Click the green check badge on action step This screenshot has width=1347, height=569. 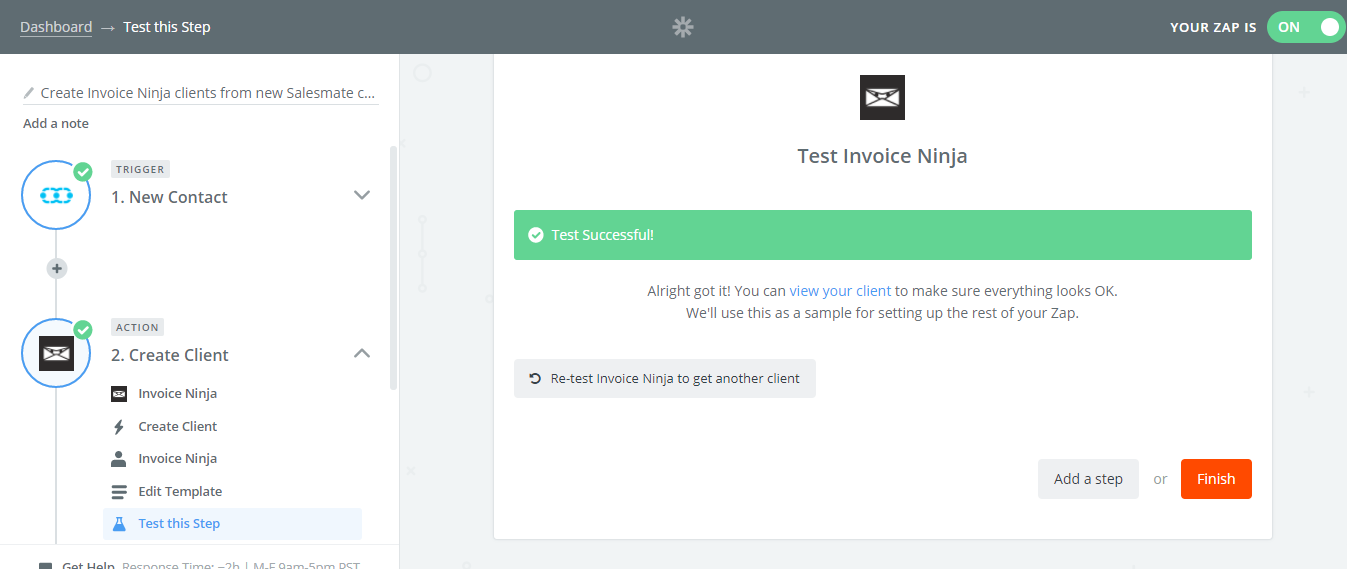(83, 329)
